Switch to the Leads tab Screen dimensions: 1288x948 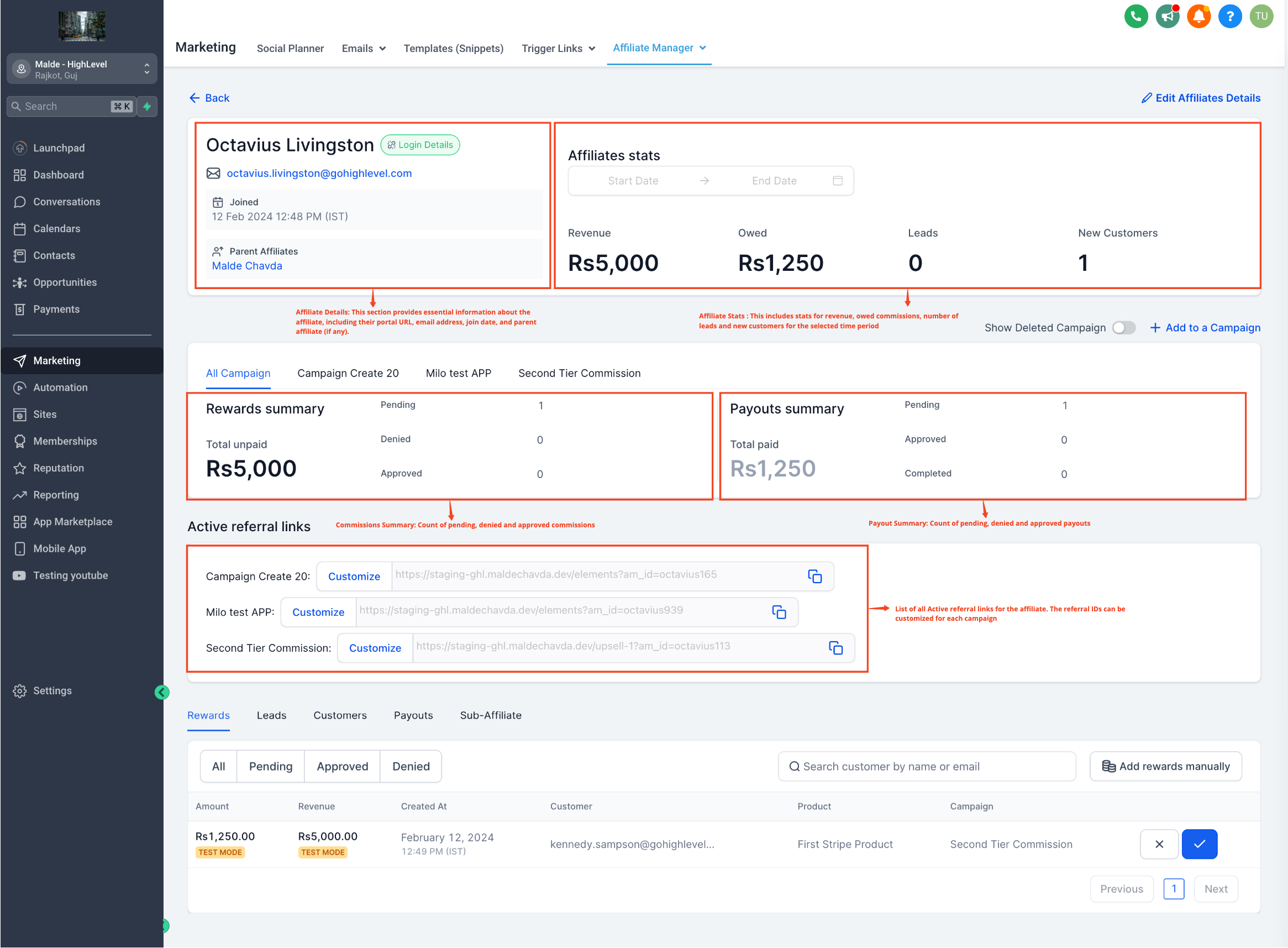(x=271, y=715)
